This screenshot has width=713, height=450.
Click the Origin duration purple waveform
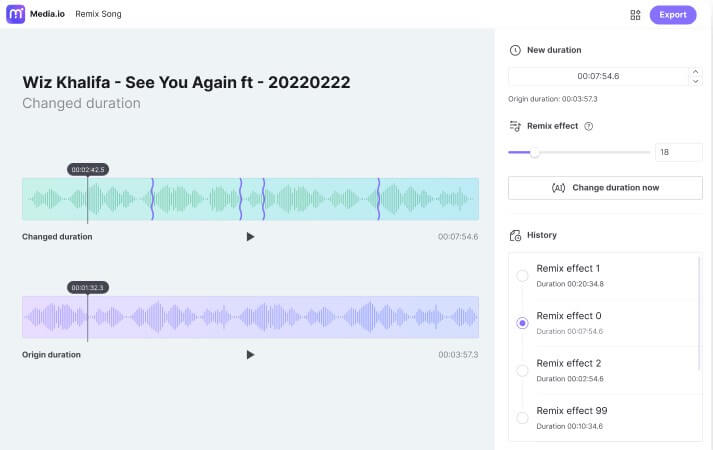[251, 317]
